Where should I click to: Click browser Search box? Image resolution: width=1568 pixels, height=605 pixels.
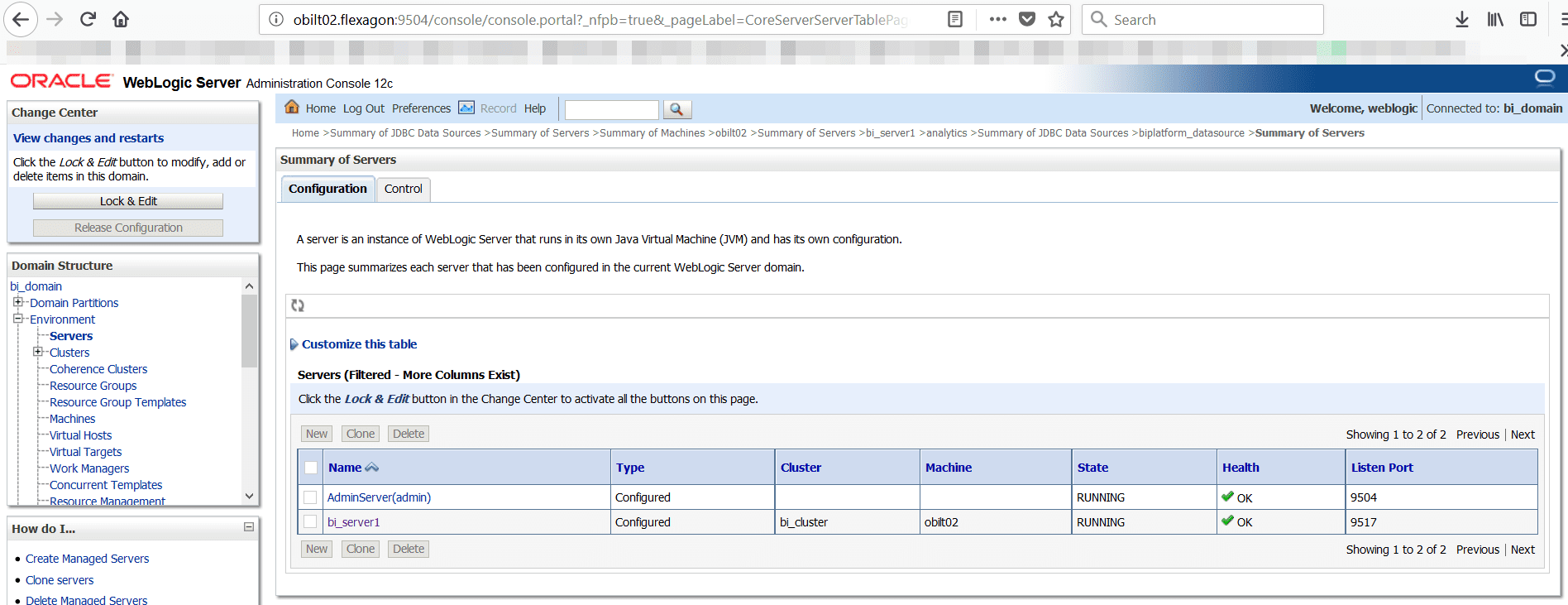(x=1202, y=19)
